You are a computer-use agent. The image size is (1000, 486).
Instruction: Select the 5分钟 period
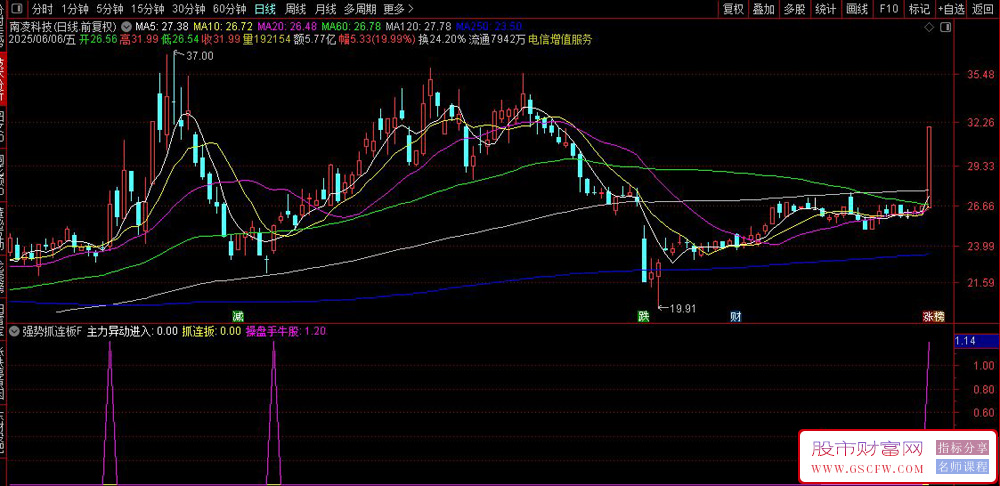(110, 9)
